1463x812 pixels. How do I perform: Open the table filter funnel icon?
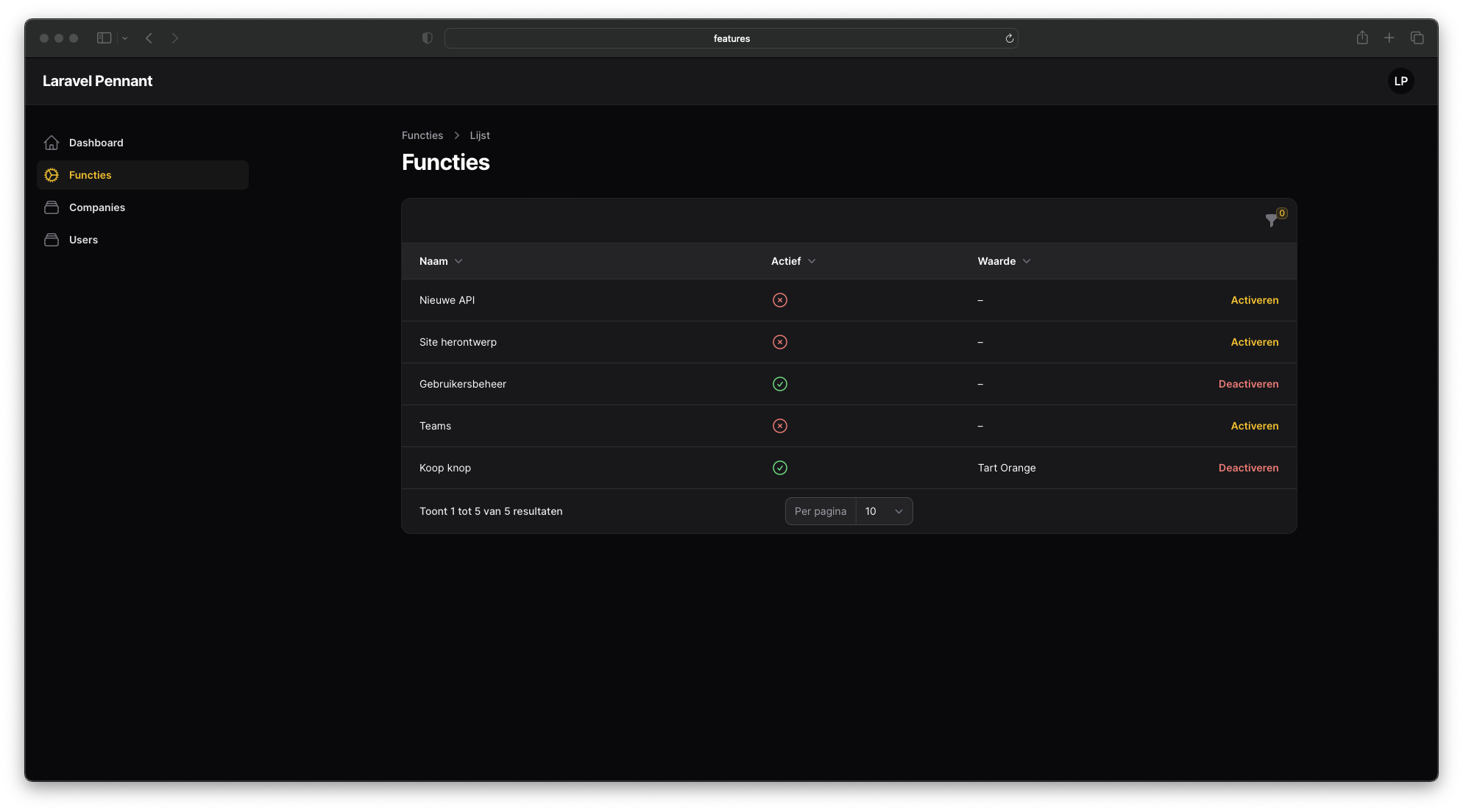pyautogui.click(x=1271, y=220)
